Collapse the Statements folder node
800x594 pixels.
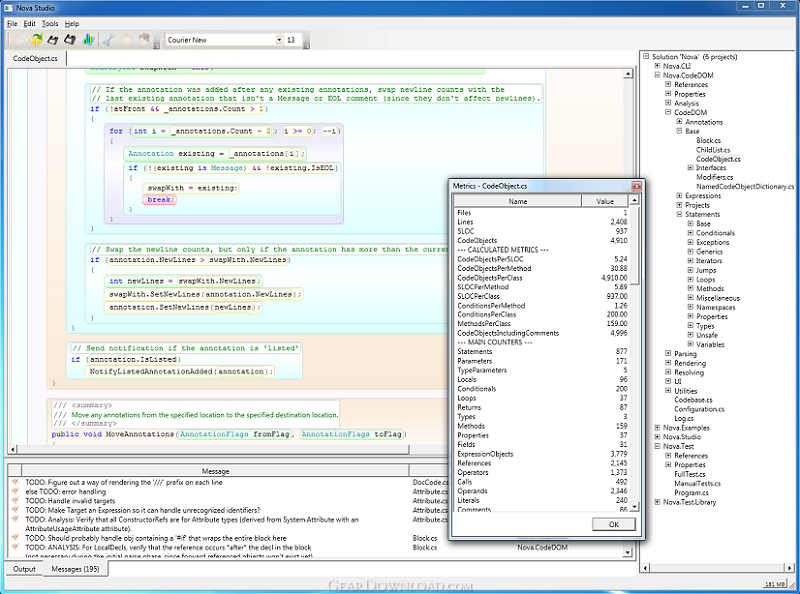point(679,214)
